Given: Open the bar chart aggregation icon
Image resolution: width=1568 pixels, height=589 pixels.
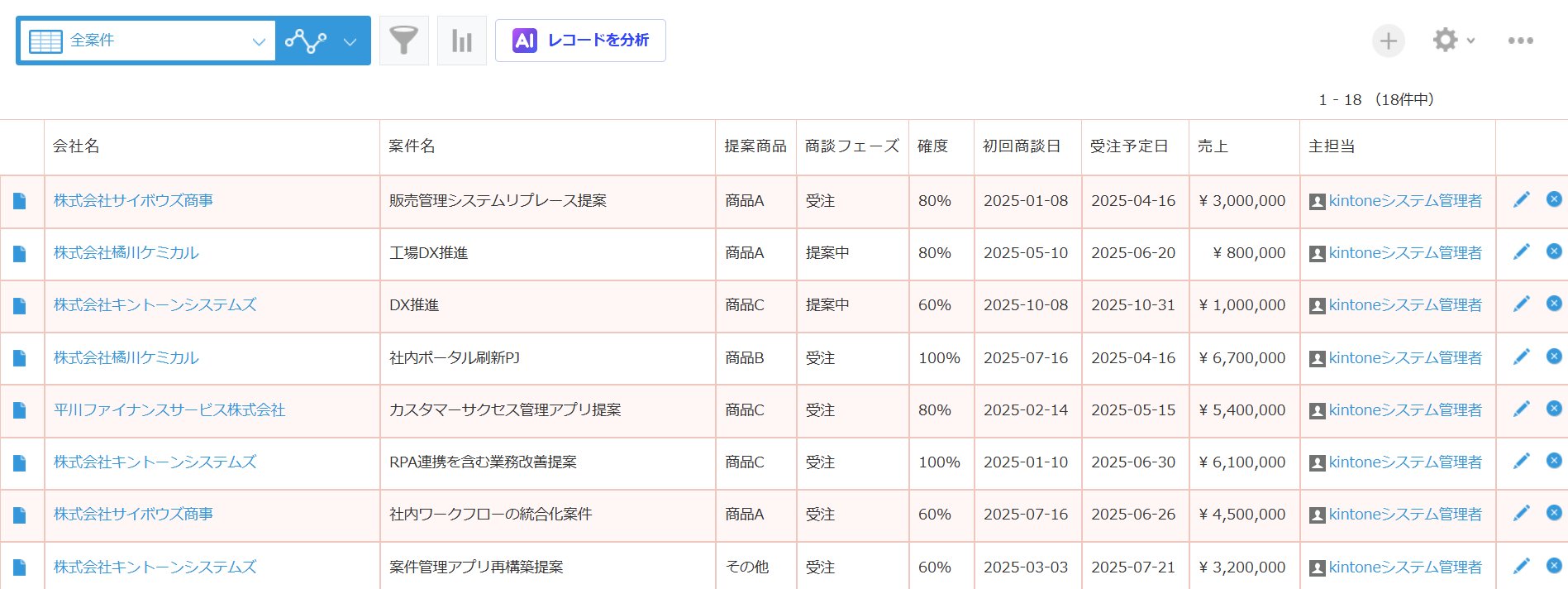Looking at the screenshot, I should (x=461, y=41).
